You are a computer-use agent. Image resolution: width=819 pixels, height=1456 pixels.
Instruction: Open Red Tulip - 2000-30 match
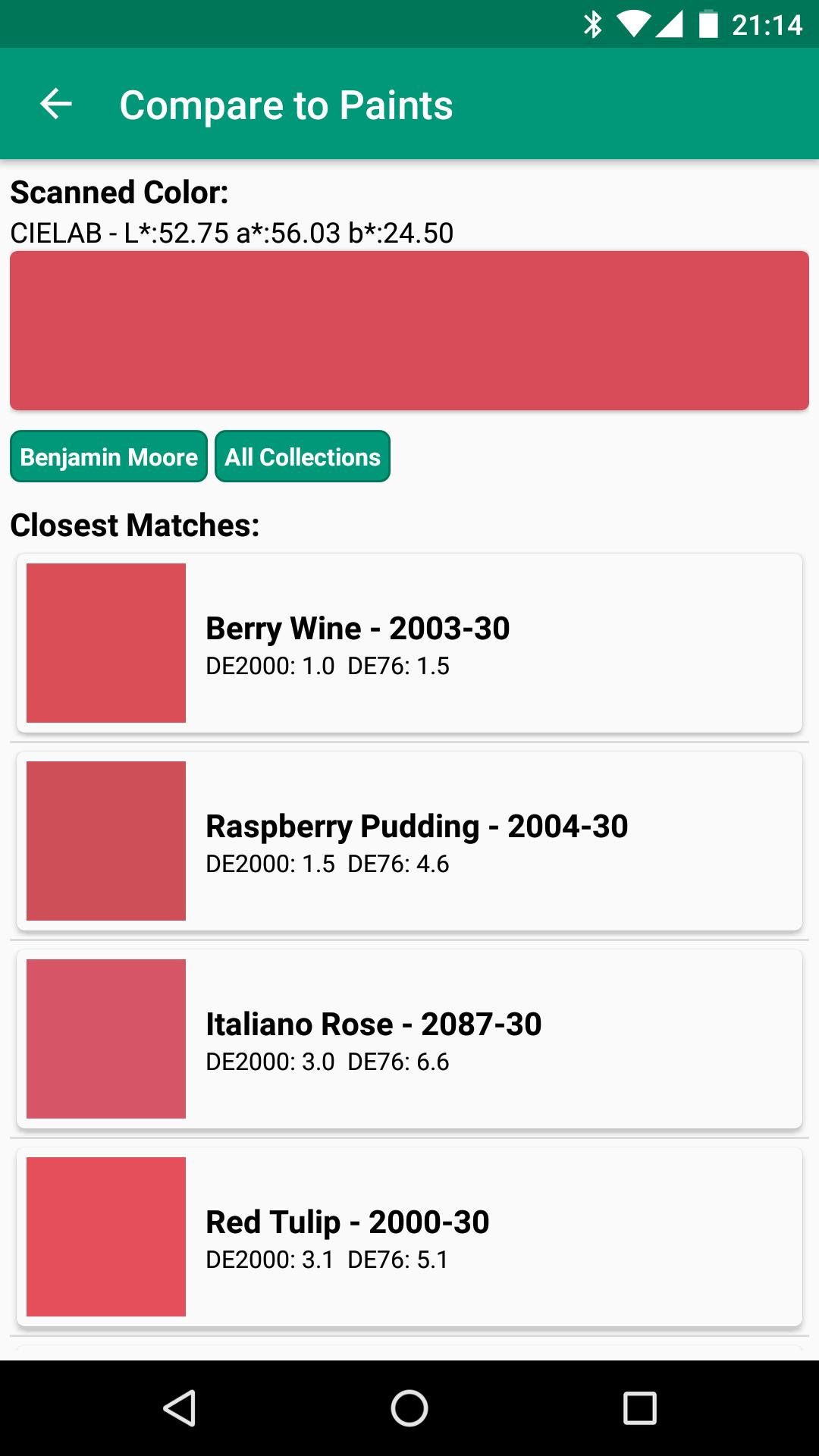tap(409, 1237)
